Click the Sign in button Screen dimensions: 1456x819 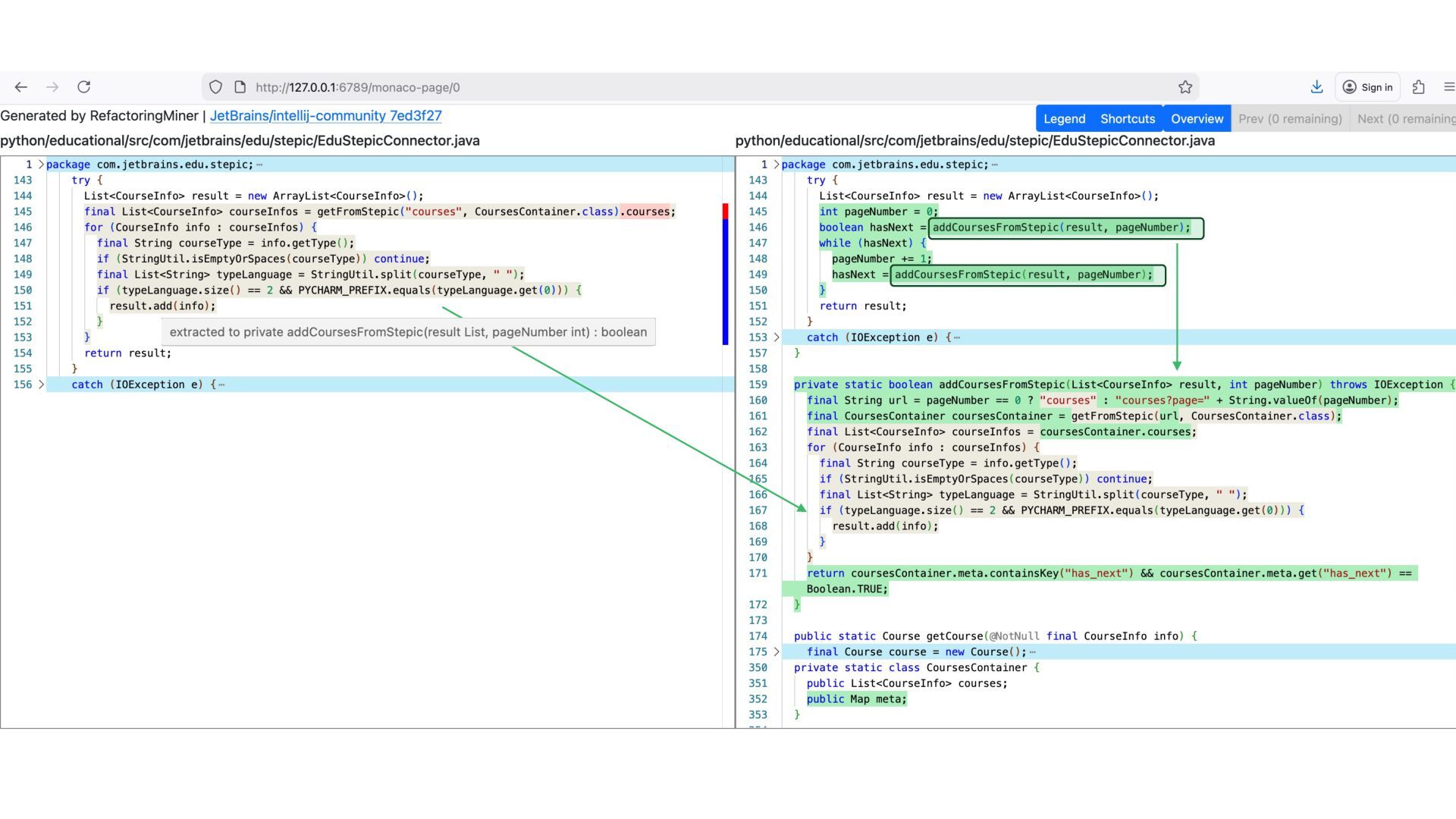coord(1368,87)
